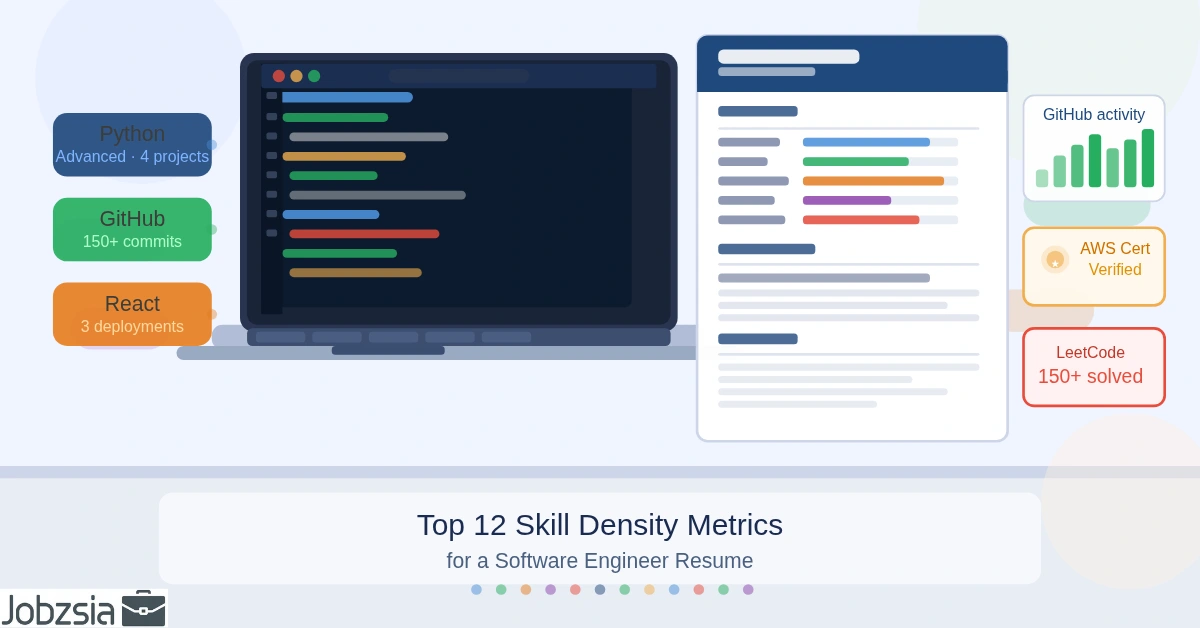Click the address bar in laptop window
Viewport: 1200px width, 628px height.
pos(459,76)
